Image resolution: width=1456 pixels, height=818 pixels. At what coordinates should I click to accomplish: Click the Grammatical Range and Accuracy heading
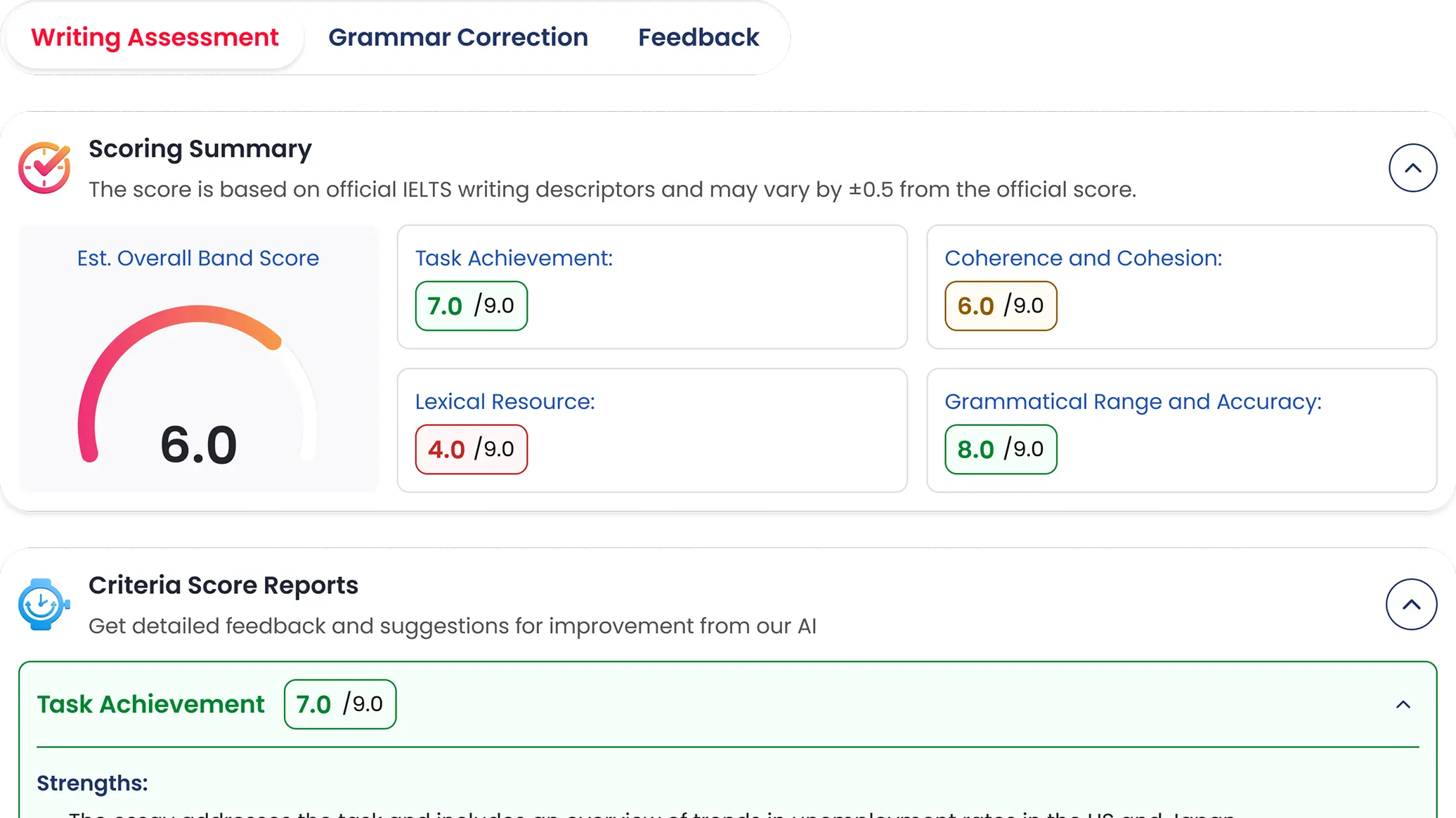pos(1133,401)
